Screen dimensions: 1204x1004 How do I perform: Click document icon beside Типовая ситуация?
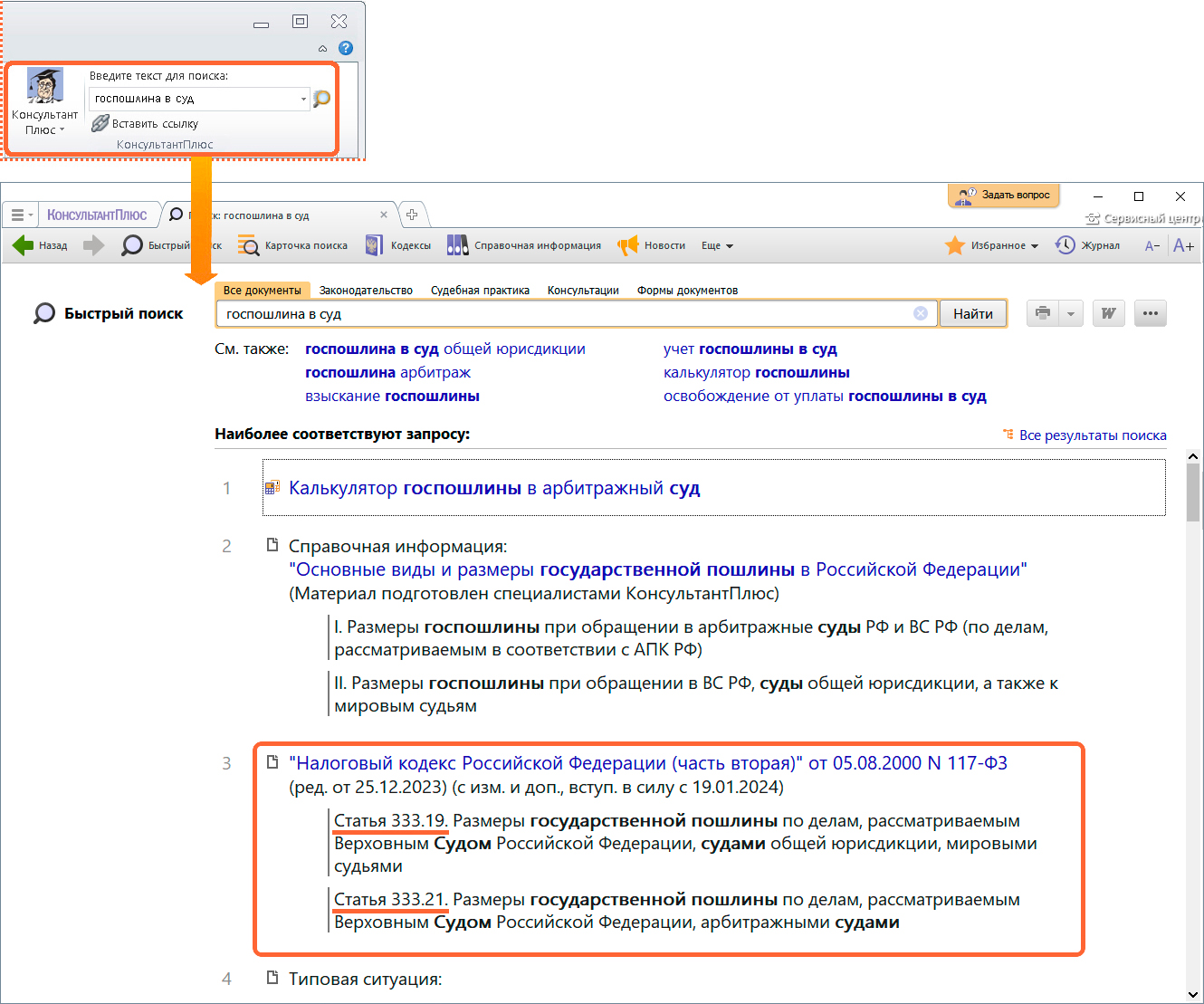[x=272, y=978]
